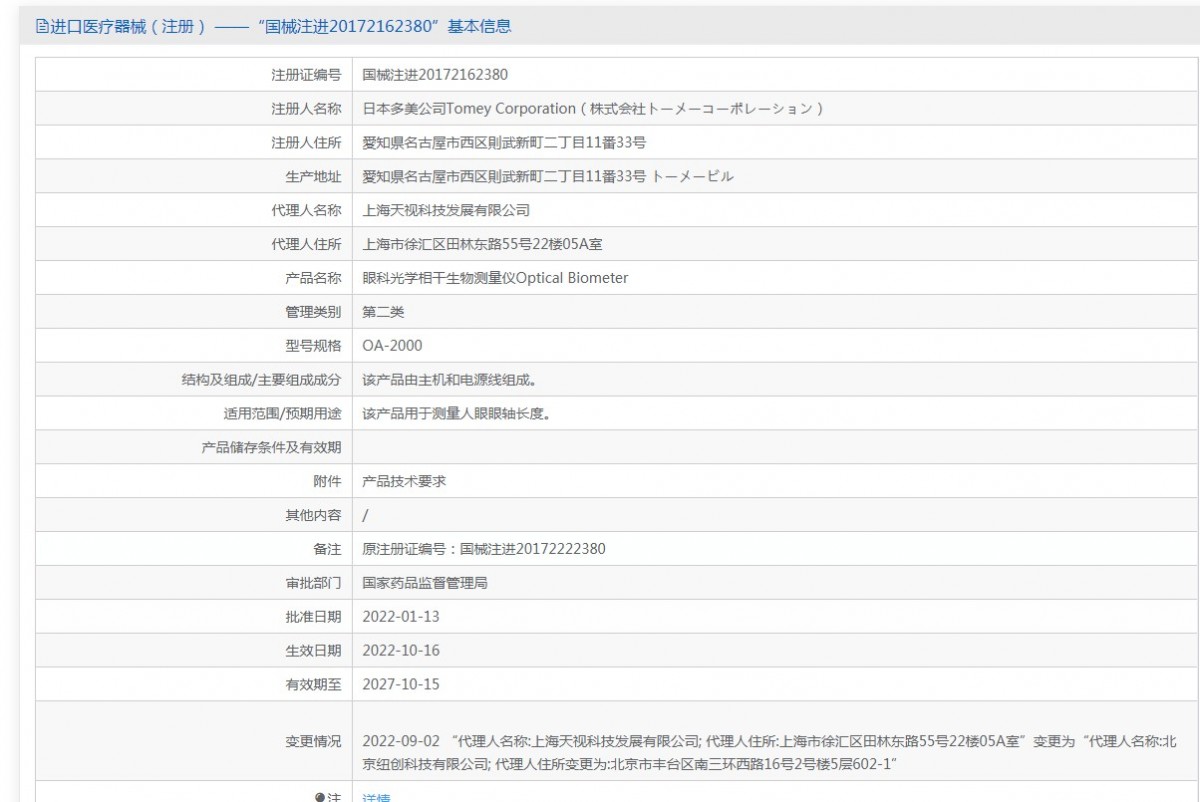Image resolution: width=1200 pixels, height=802 pixels.
Task: Select the 注册人名称 row label
Action: click(306, 108)
